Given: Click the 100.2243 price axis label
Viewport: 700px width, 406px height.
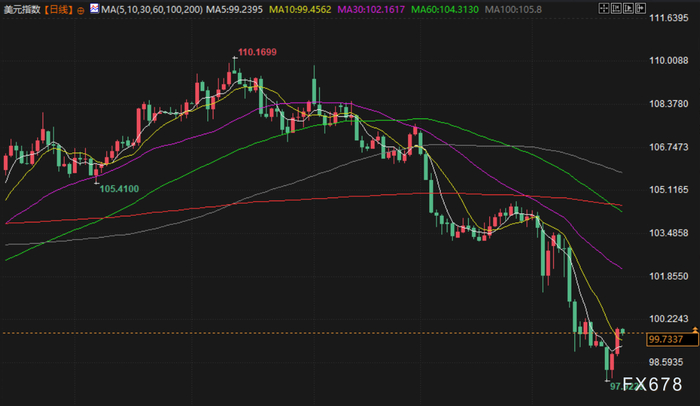Looking at the screenshot, I should 669,319.
